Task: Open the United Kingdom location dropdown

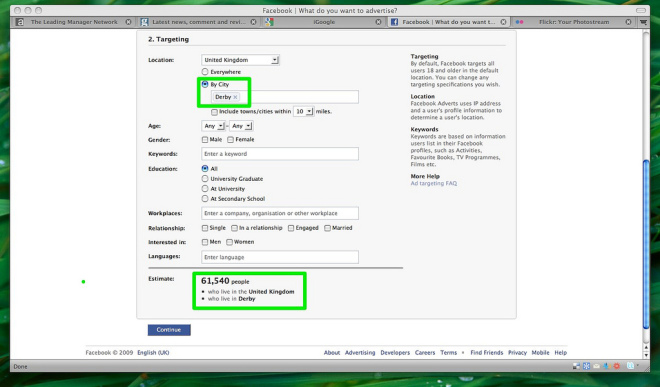Action: 240,60
